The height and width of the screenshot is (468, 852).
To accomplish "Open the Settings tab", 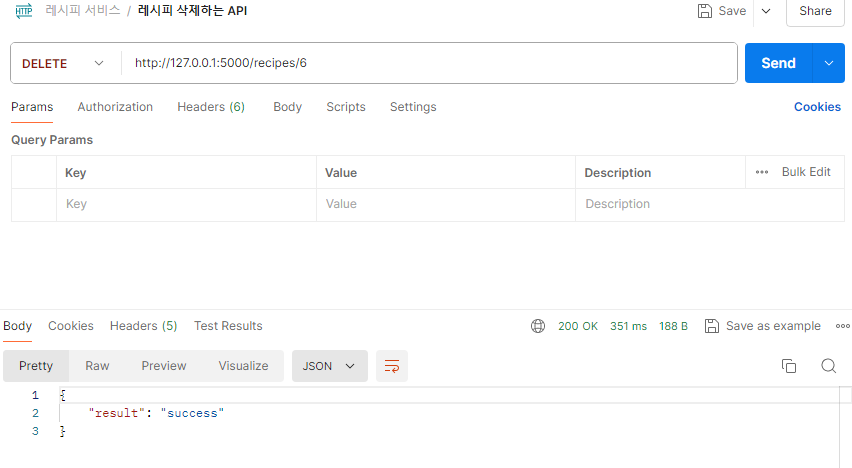I will point(413,107).
